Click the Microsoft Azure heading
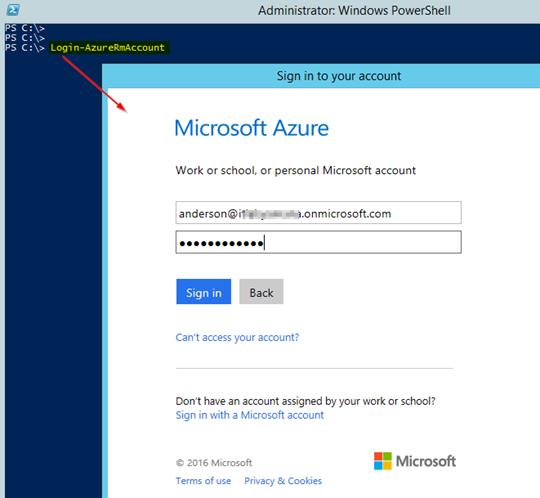 [x=251, y=128]
